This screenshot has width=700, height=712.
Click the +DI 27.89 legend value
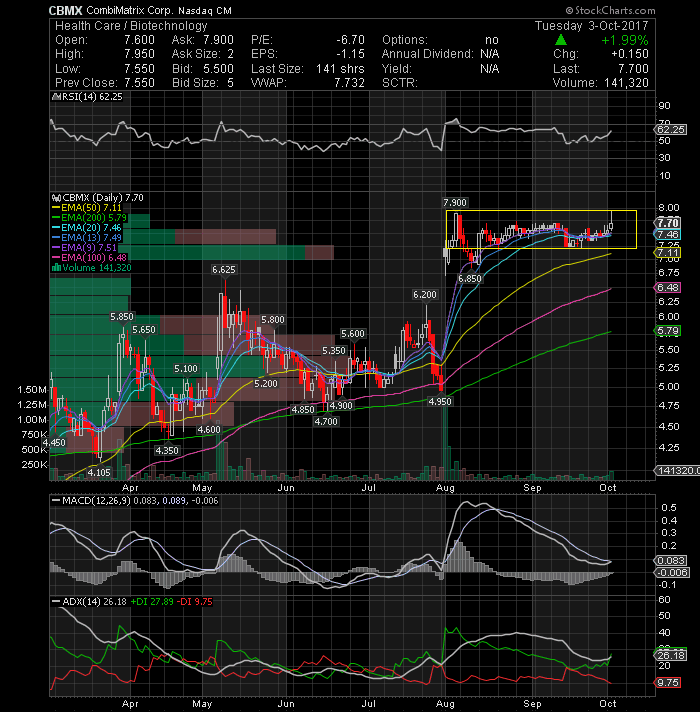(x=152, y=602)
